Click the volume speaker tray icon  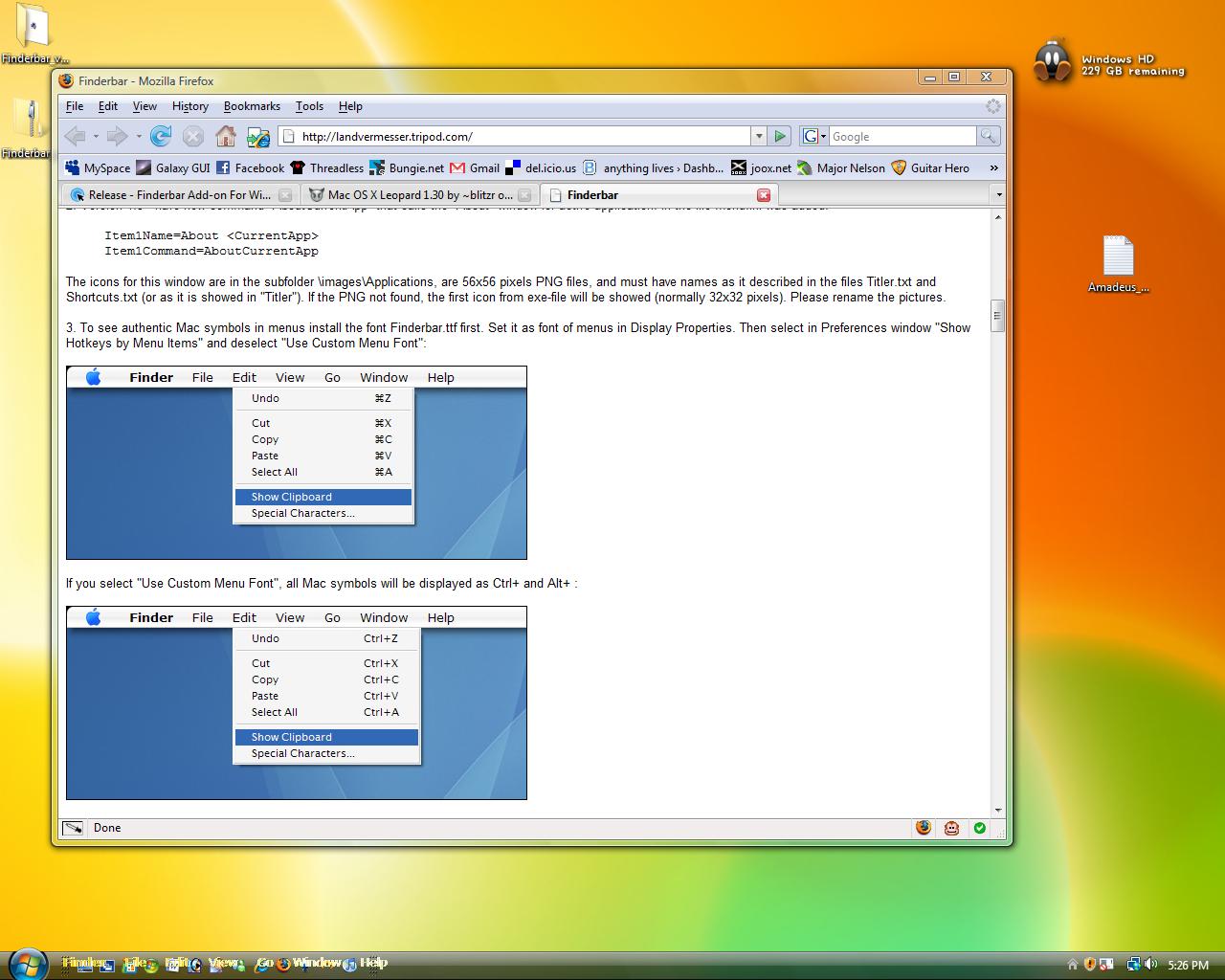1150,965
